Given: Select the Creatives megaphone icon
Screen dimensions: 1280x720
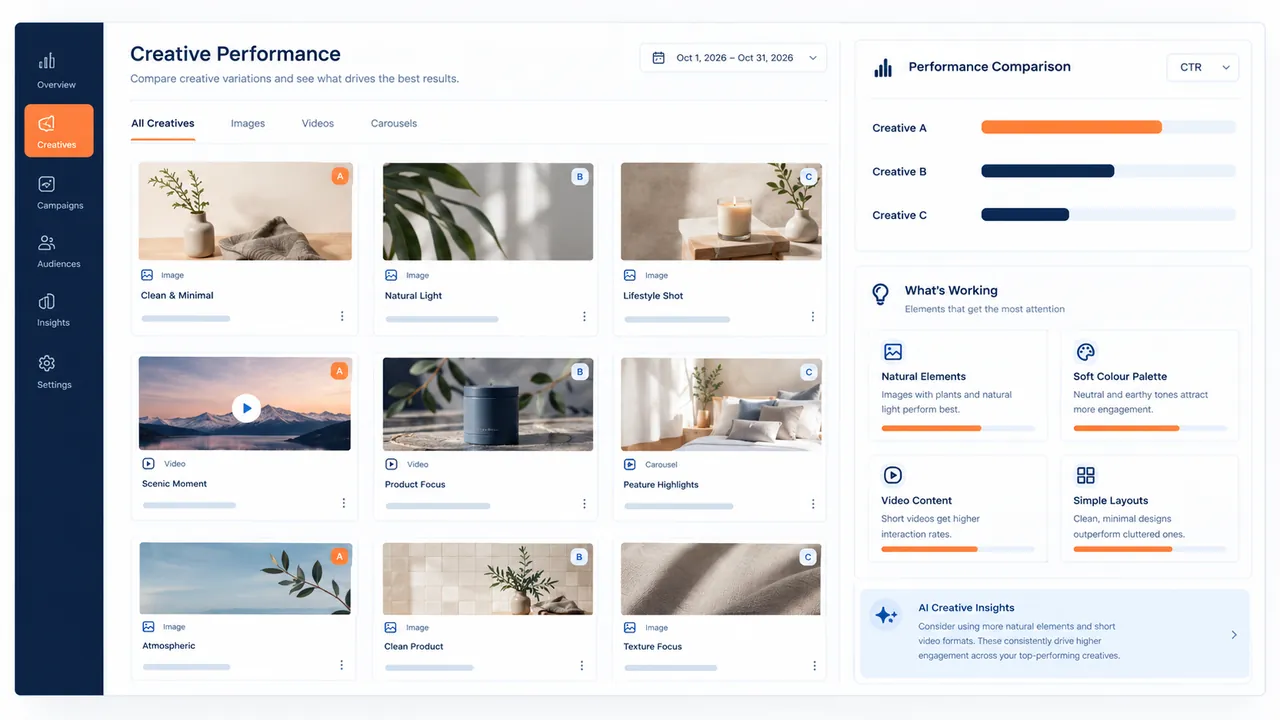Looking at the screenshot, I should coord(47,124).
